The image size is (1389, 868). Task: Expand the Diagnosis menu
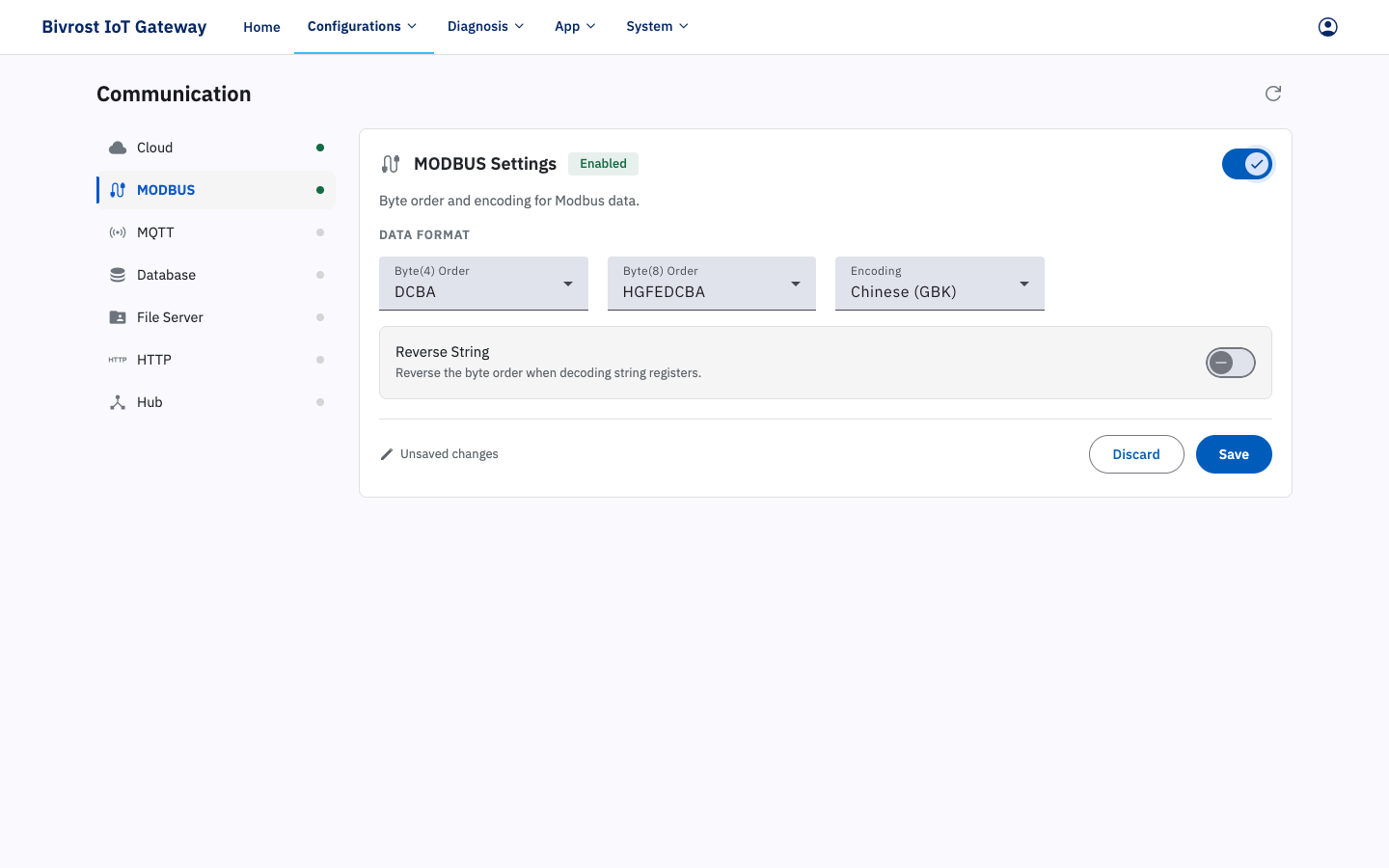(x=485, y=27)
